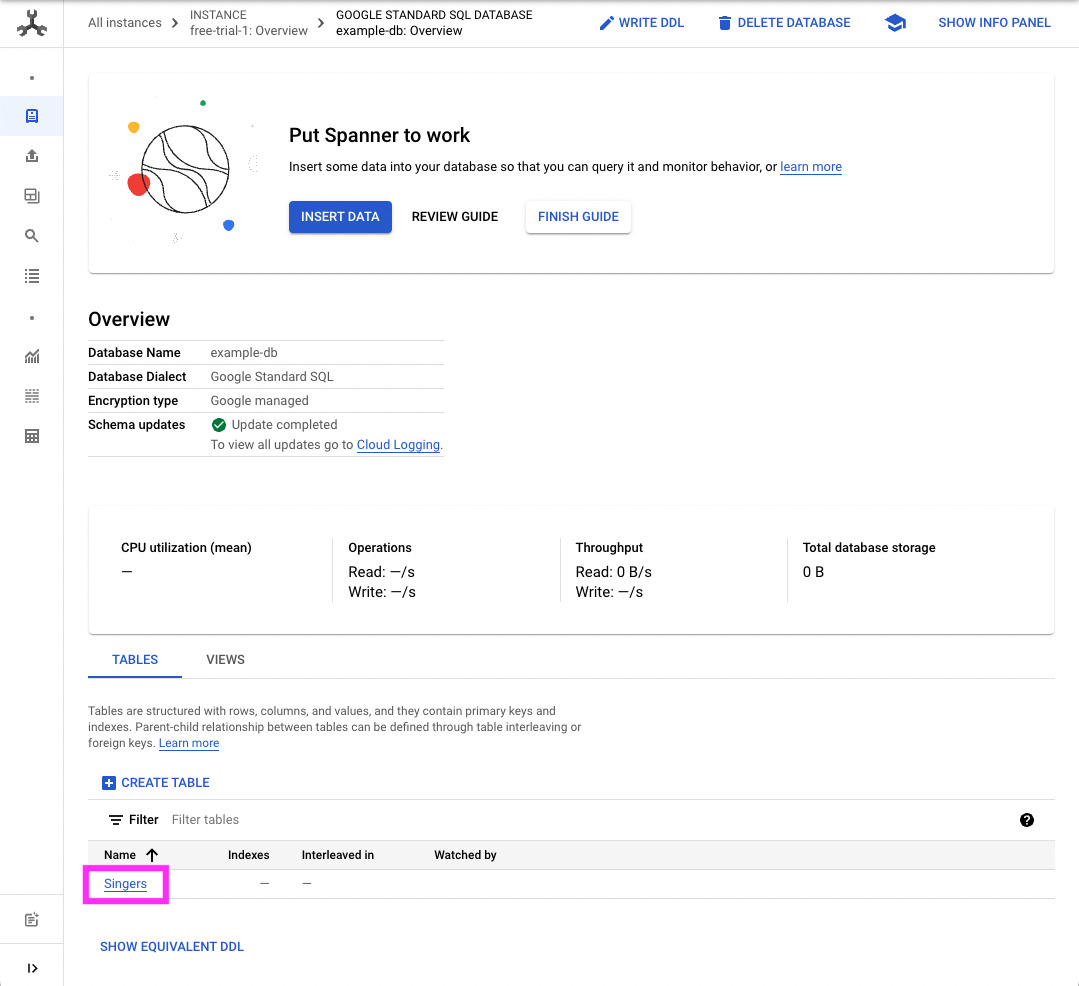Viewport: 1079px width, 986px height.
Task: Click DELETE DATABASE in the top bar
Action: [x=784, y=22]
